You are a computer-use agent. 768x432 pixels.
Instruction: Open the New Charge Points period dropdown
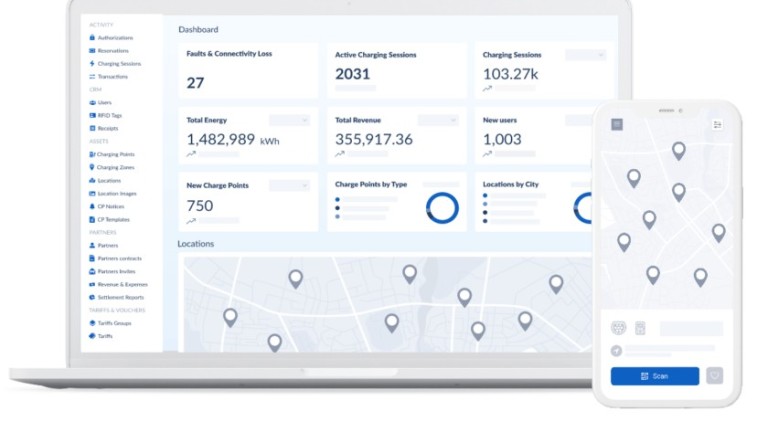(x=290, y=186)
